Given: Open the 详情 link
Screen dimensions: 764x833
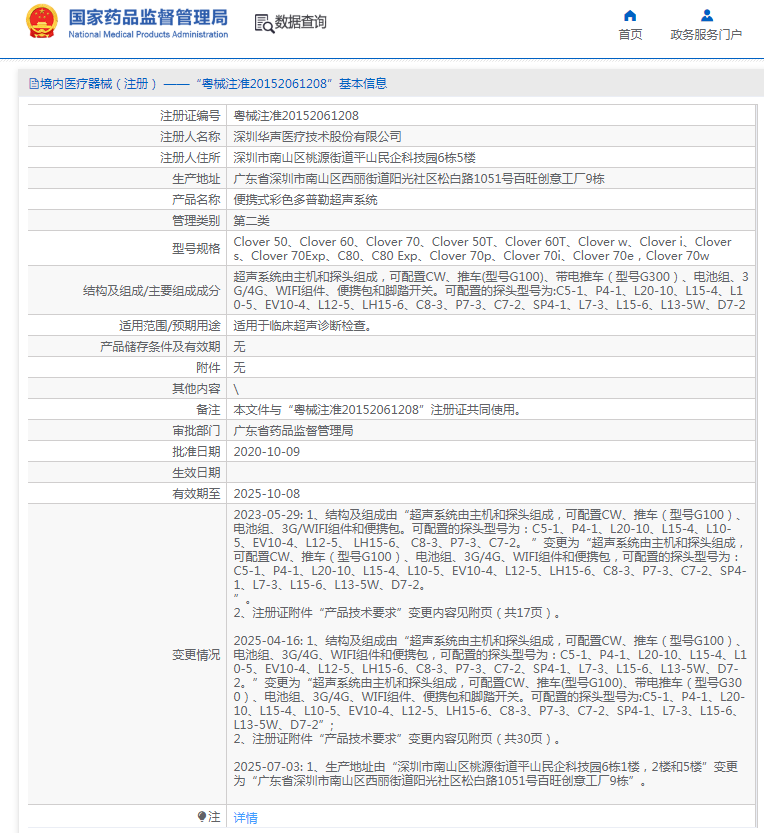Looking at the screenshot, I should pos(245,818).
